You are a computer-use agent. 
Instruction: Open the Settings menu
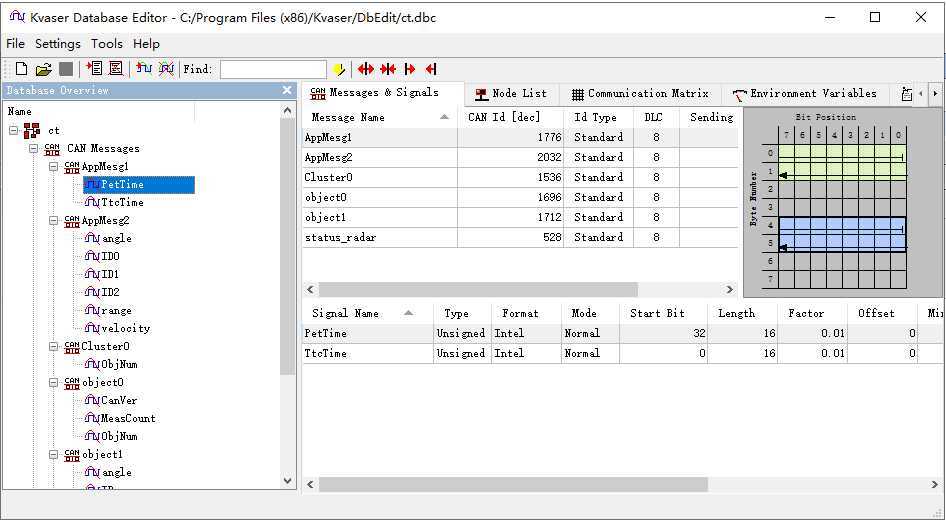click(x=57, y=44)
